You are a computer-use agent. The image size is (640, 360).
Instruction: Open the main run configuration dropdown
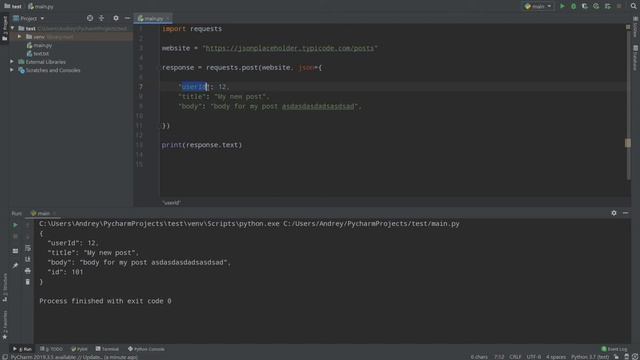click(538, 6)
